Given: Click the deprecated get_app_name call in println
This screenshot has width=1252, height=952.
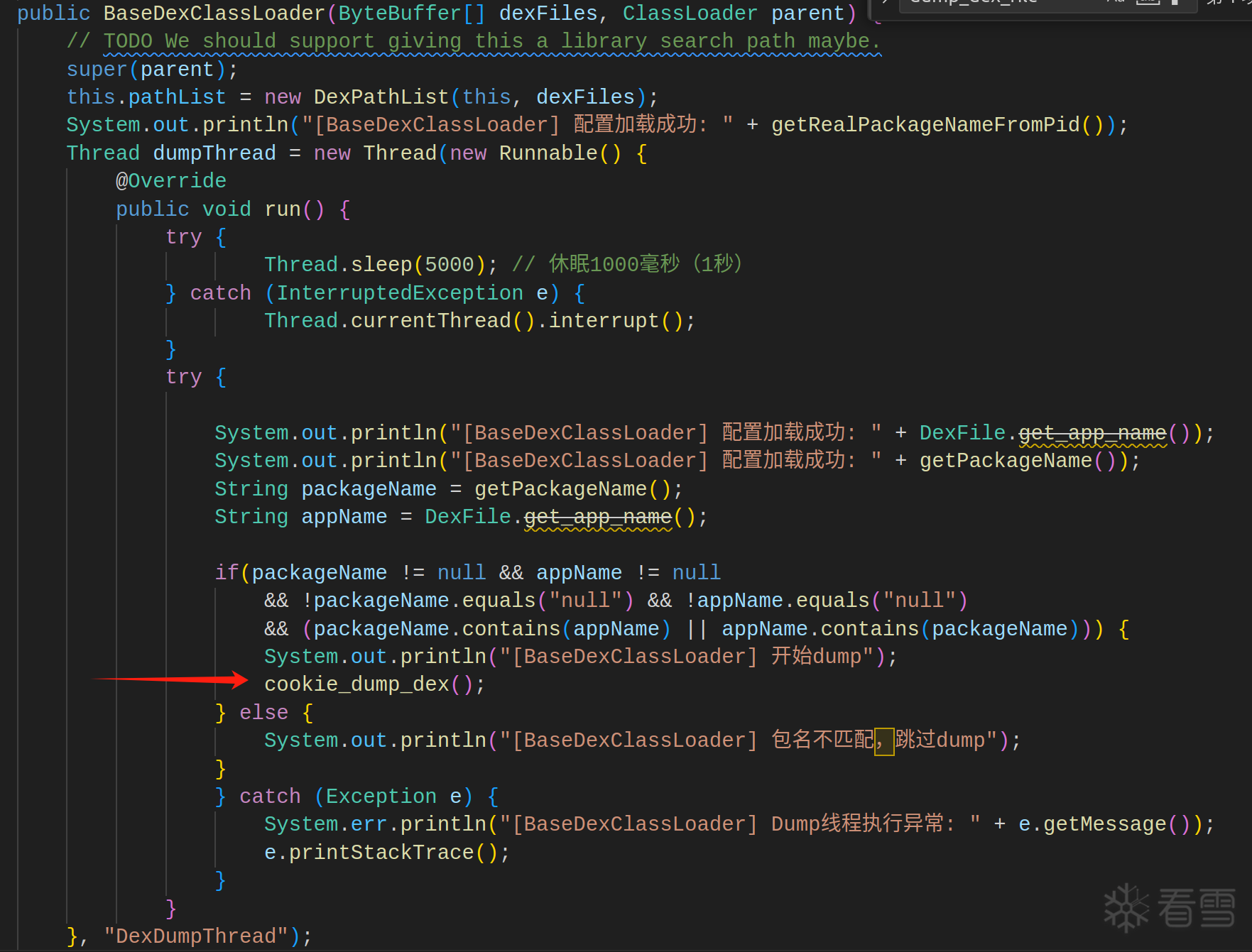Looking at the screenshot, I should click(1093, 433).
